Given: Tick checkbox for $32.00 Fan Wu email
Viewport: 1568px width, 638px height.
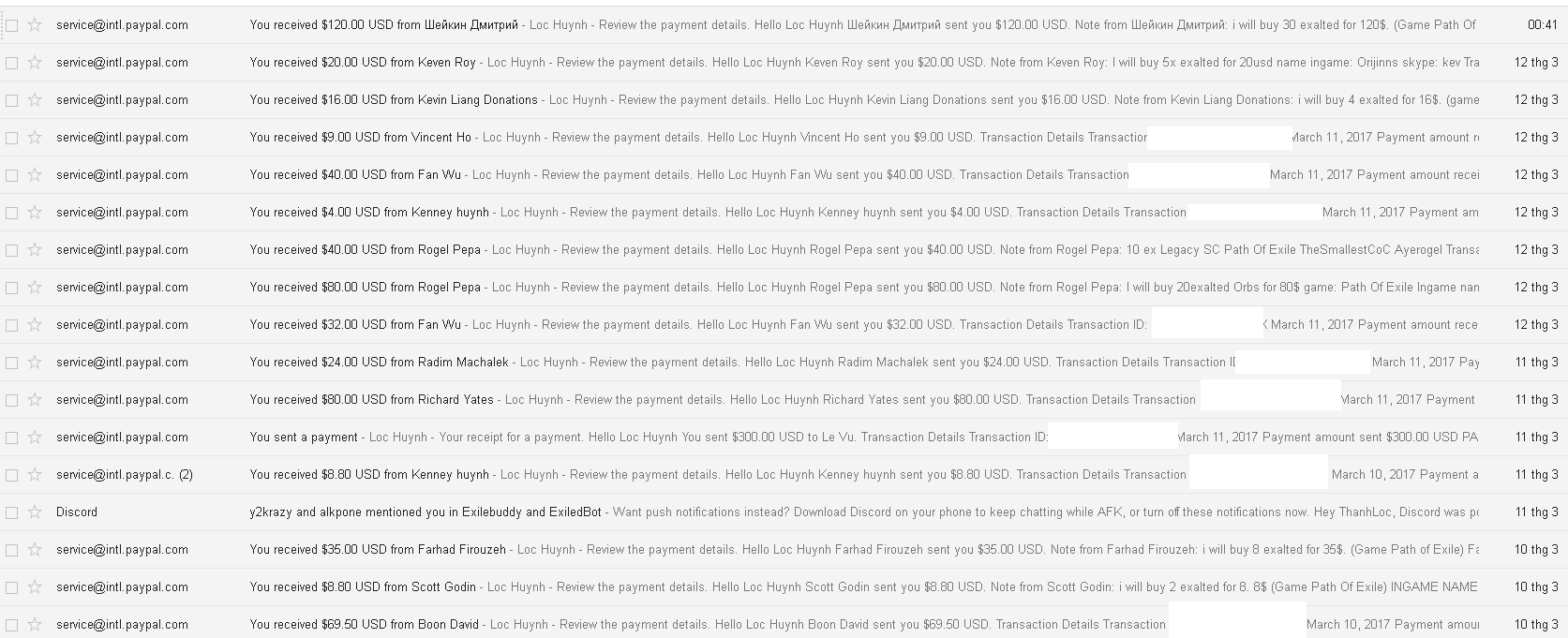Looking at the screenshot, I should tap(12, 325).
